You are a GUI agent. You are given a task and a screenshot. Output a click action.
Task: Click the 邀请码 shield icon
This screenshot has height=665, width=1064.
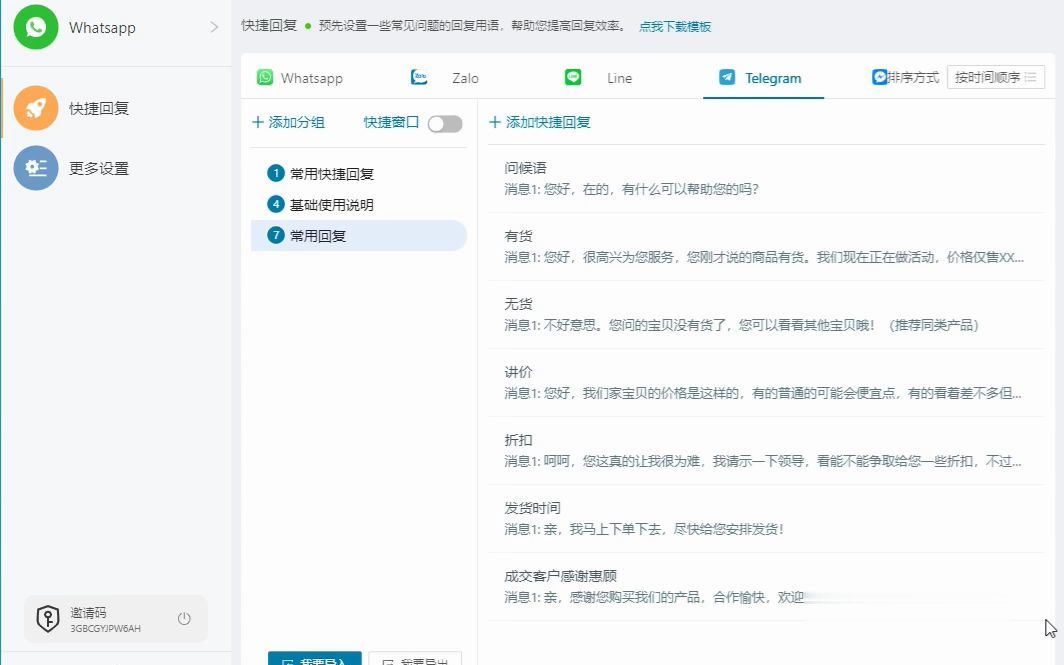47,618
